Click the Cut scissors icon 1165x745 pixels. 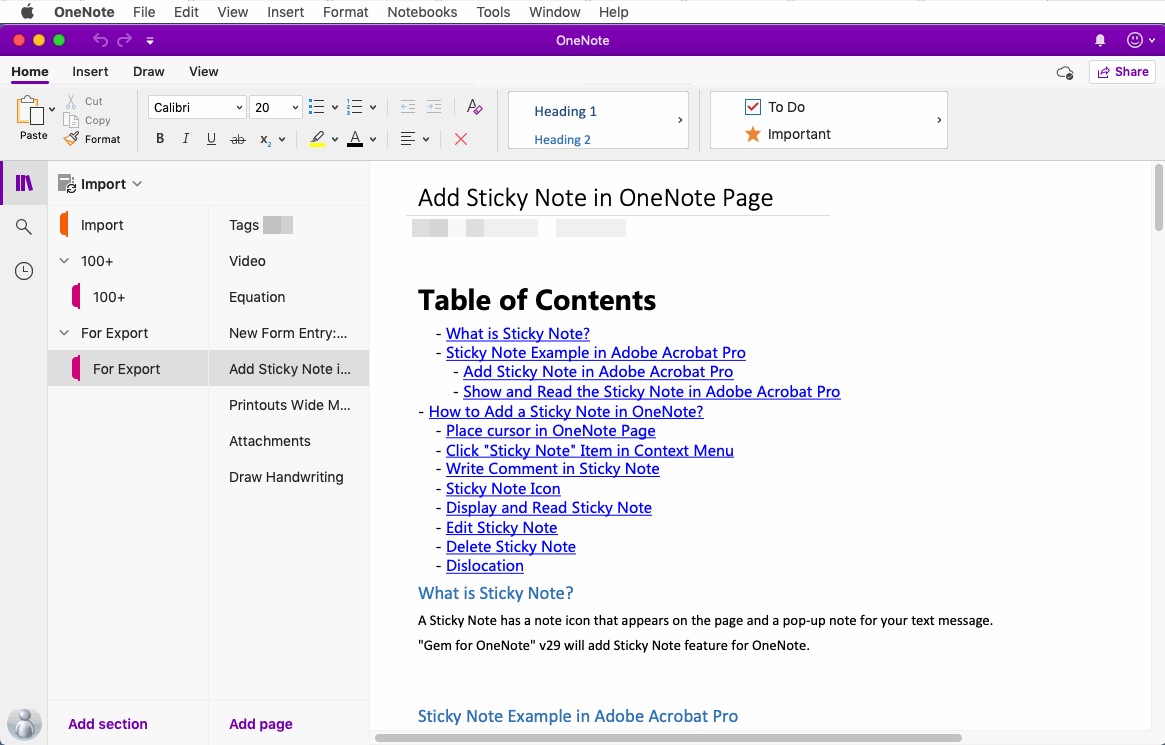(71, 101)
